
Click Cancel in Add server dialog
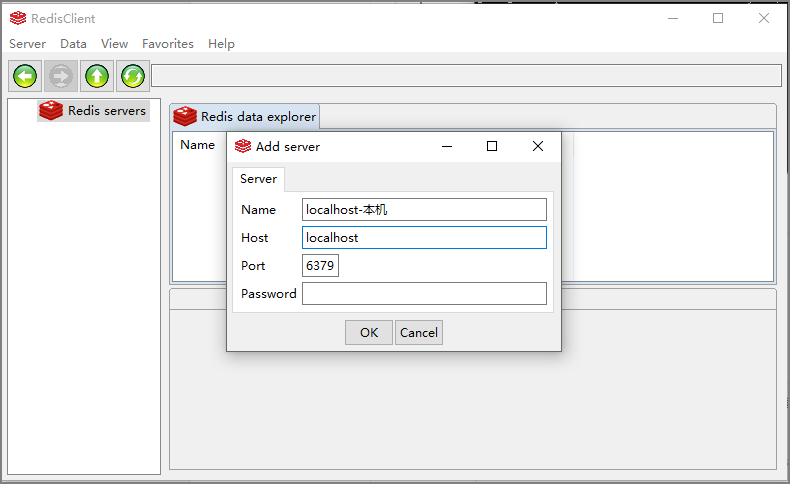click(419, 332)
